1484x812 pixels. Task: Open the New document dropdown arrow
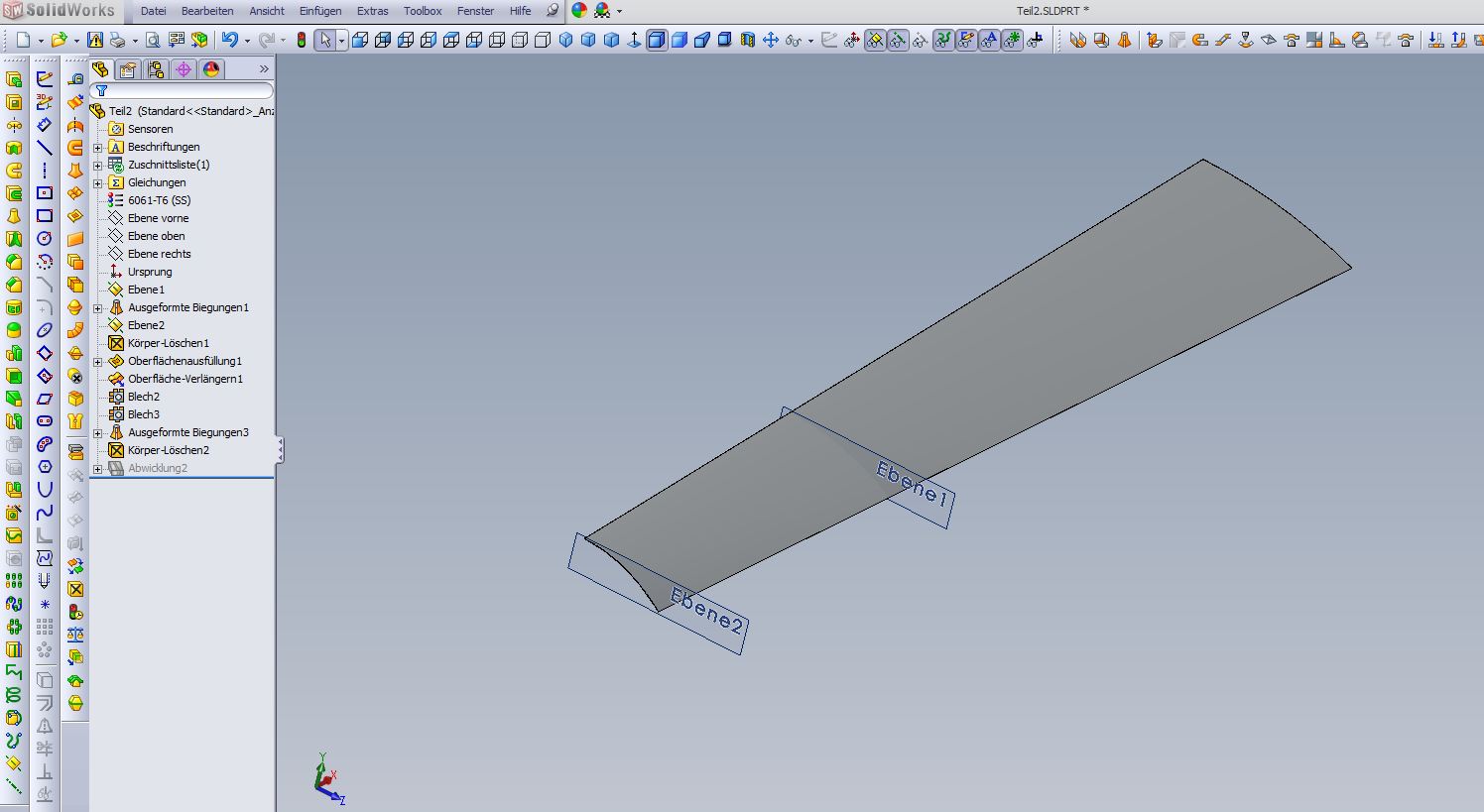39,41
